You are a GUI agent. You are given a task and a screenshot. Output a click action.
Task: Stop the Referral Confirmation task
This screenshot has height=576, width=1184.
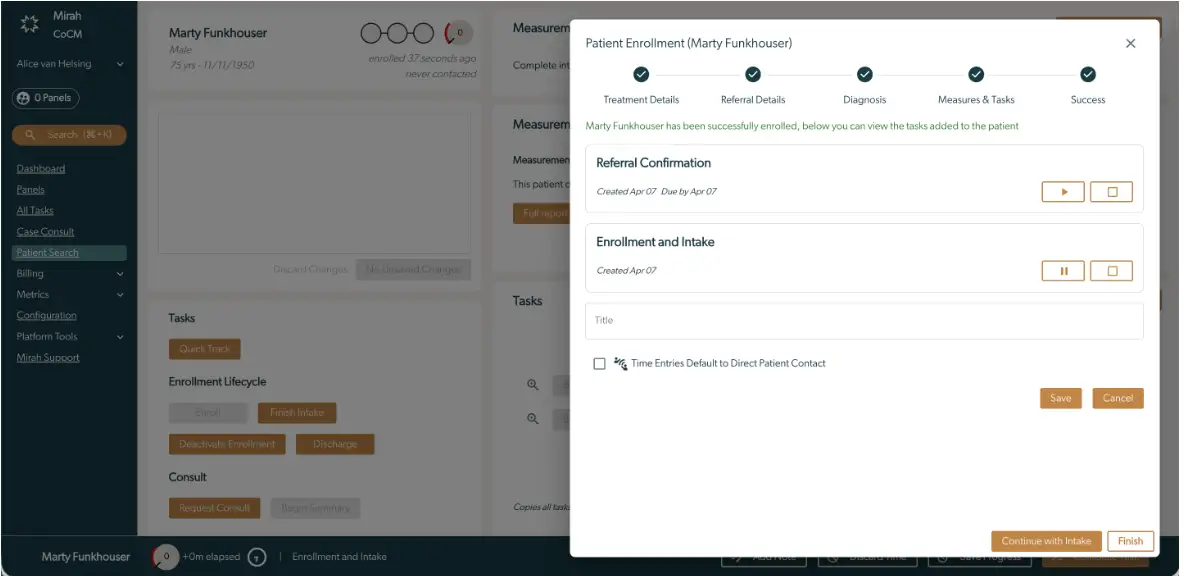pyautogui.click(x=1110, y=192)
